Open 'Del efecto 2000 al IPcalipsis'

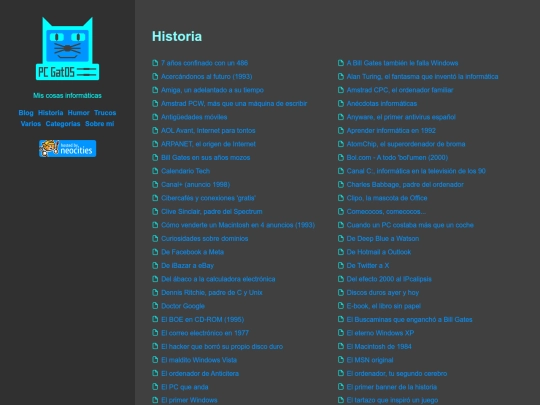389,279
